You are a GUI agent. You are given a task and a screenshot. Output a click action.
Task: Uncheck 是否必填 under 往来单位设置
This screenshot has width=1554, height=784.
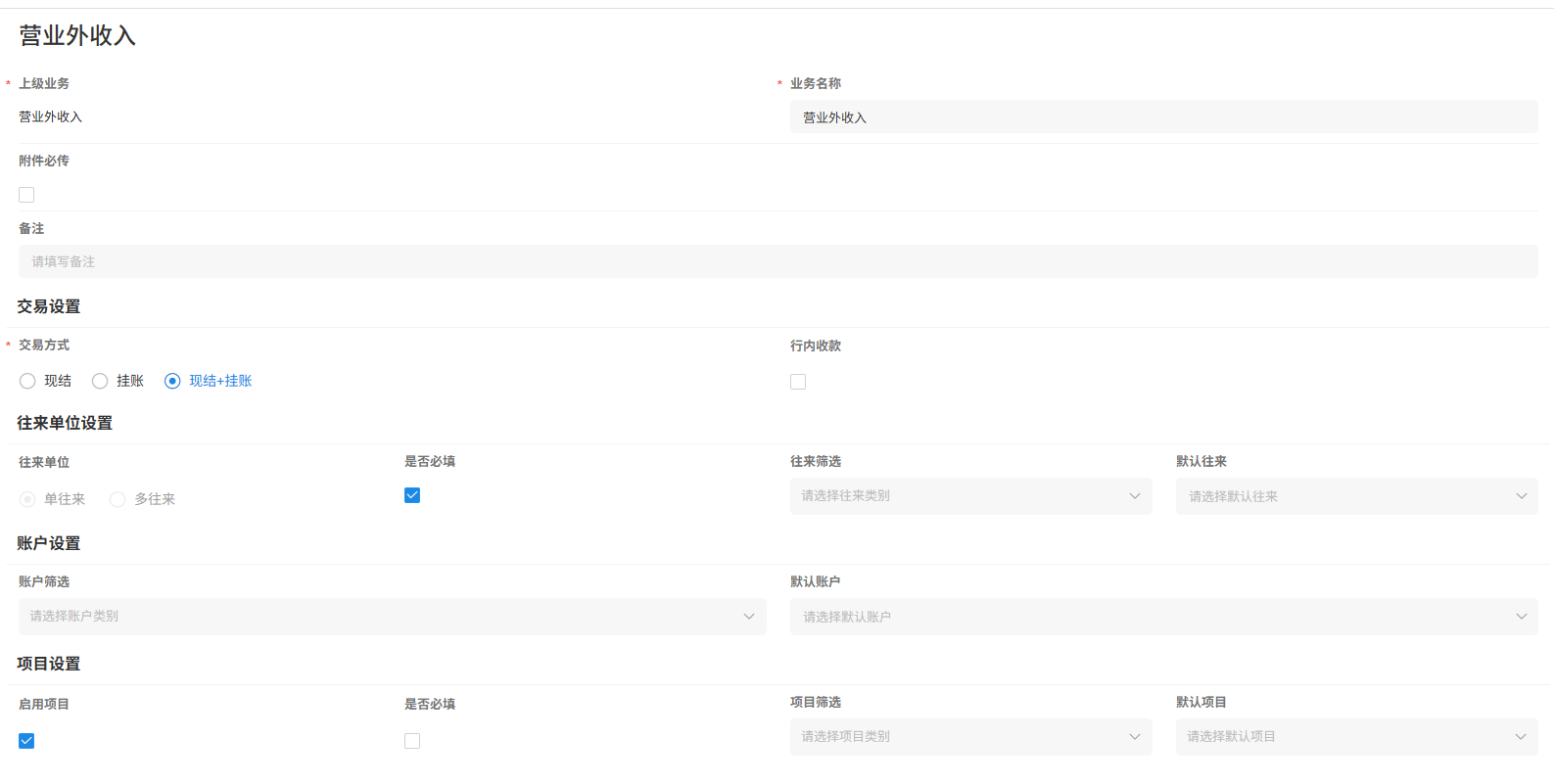pyautogui.click(x=412, y=495)
